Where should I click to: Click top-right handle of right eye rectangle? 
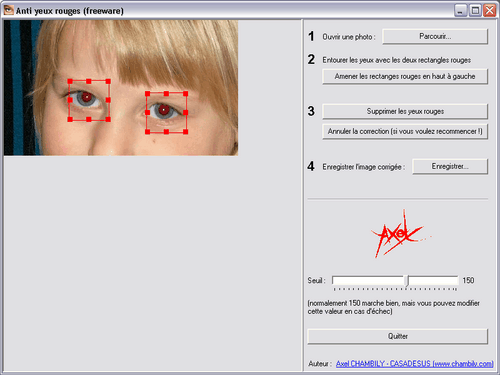click(185, 94)
